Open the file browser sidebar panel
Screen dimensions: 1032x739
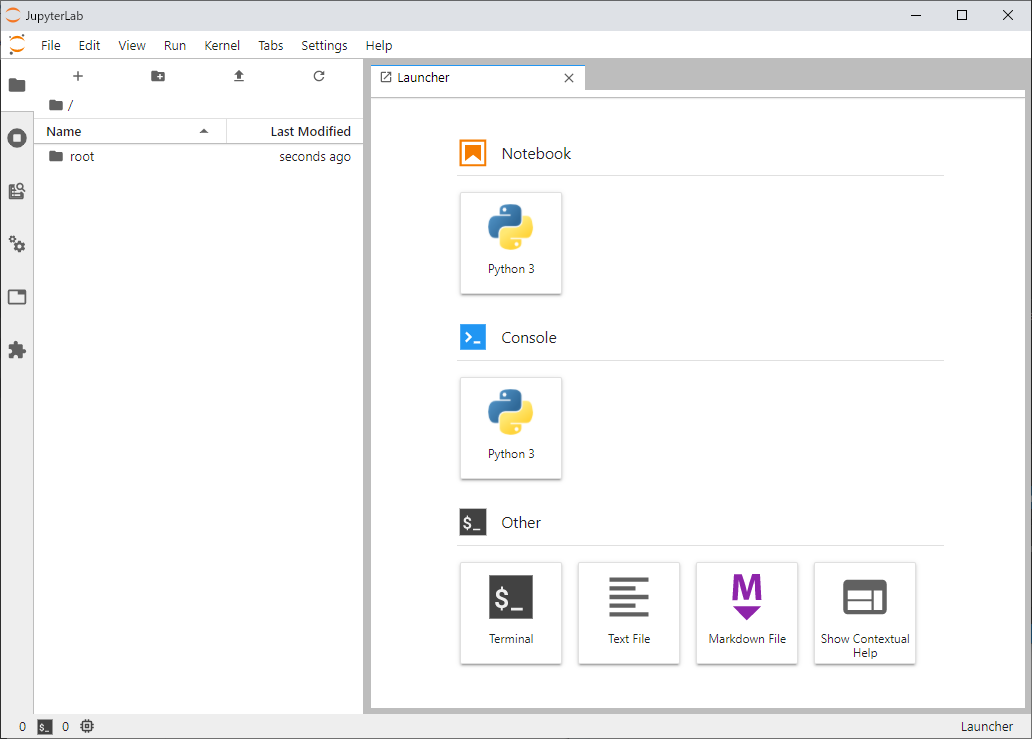[x=17, y=85]
